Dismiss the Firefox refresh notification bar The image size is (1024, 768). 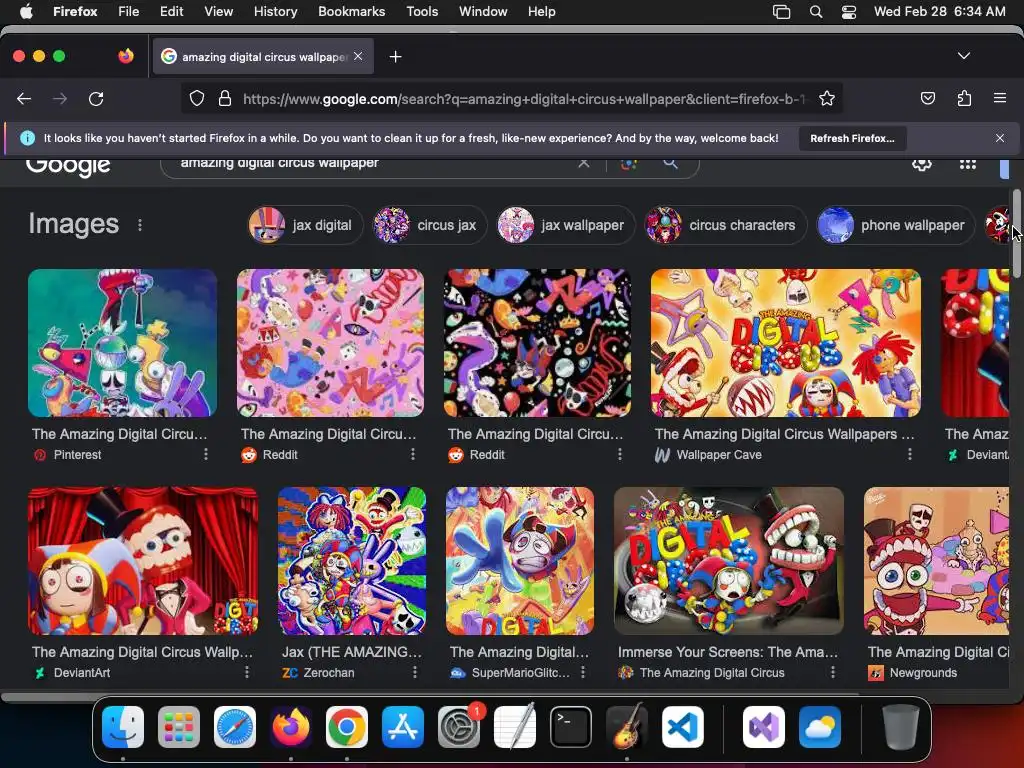[1000, 138]
